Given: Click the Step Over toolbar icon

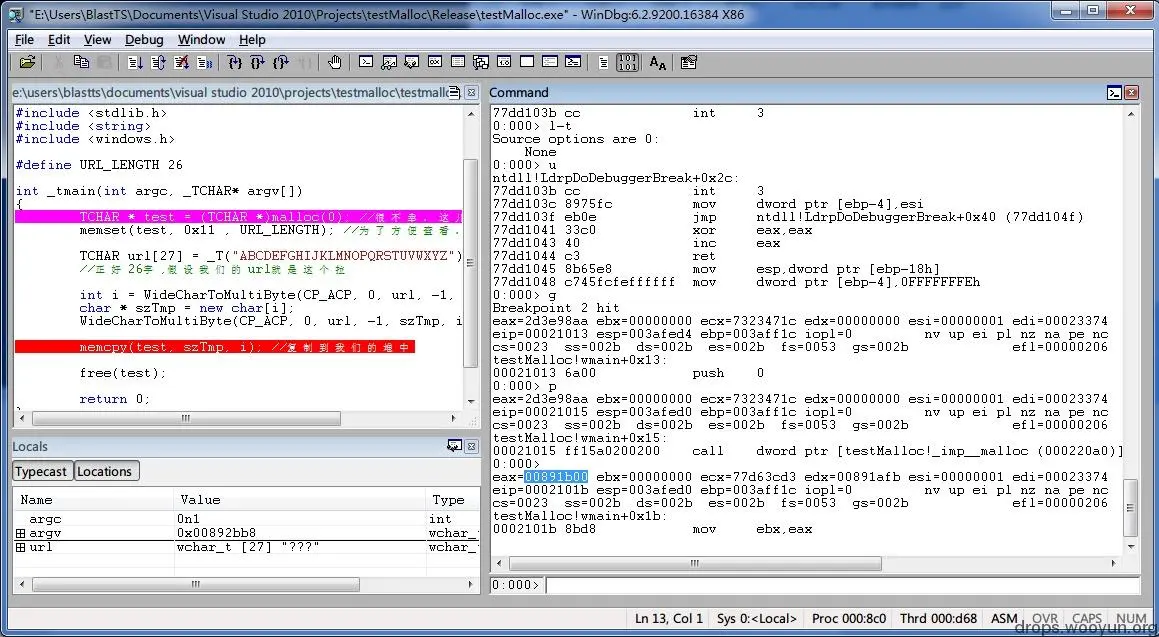Looking at the screenshot, I should (x=257, y=63).
